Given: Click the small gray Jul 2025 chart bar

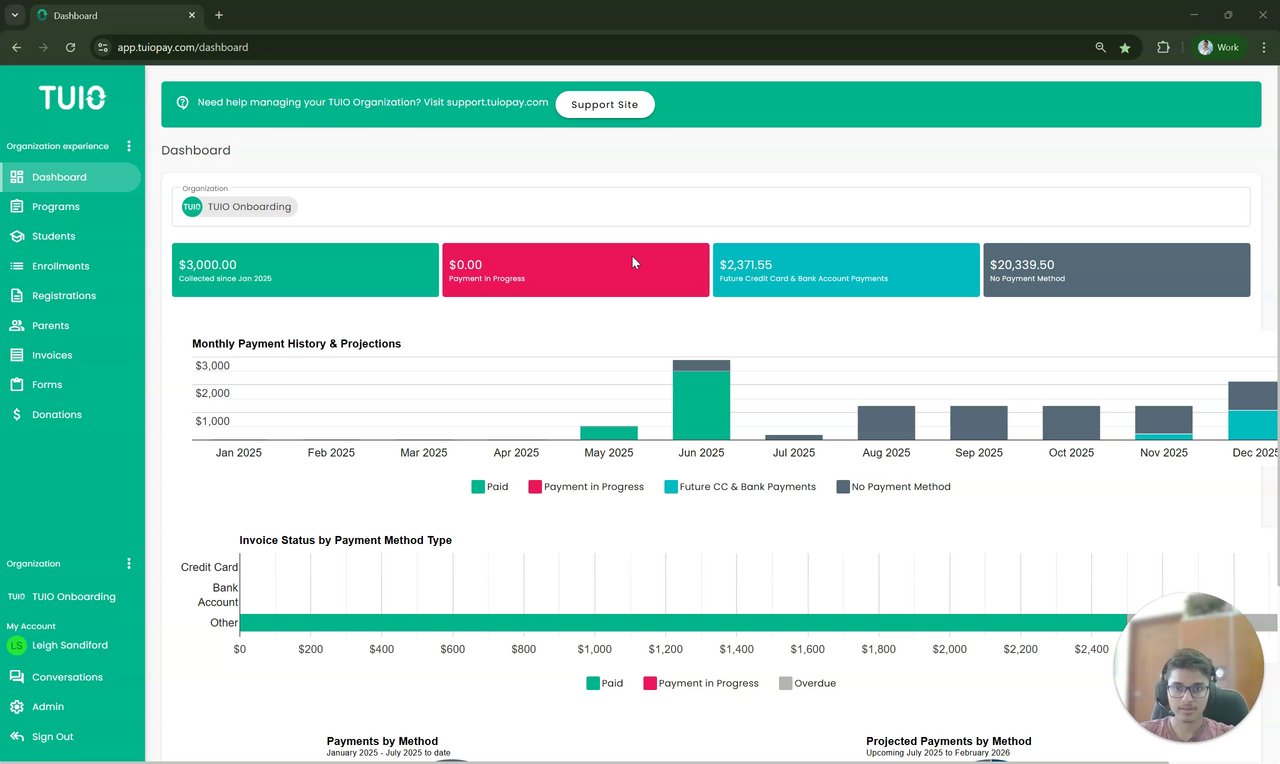Looking at the screenshot, I should (794, 437).
